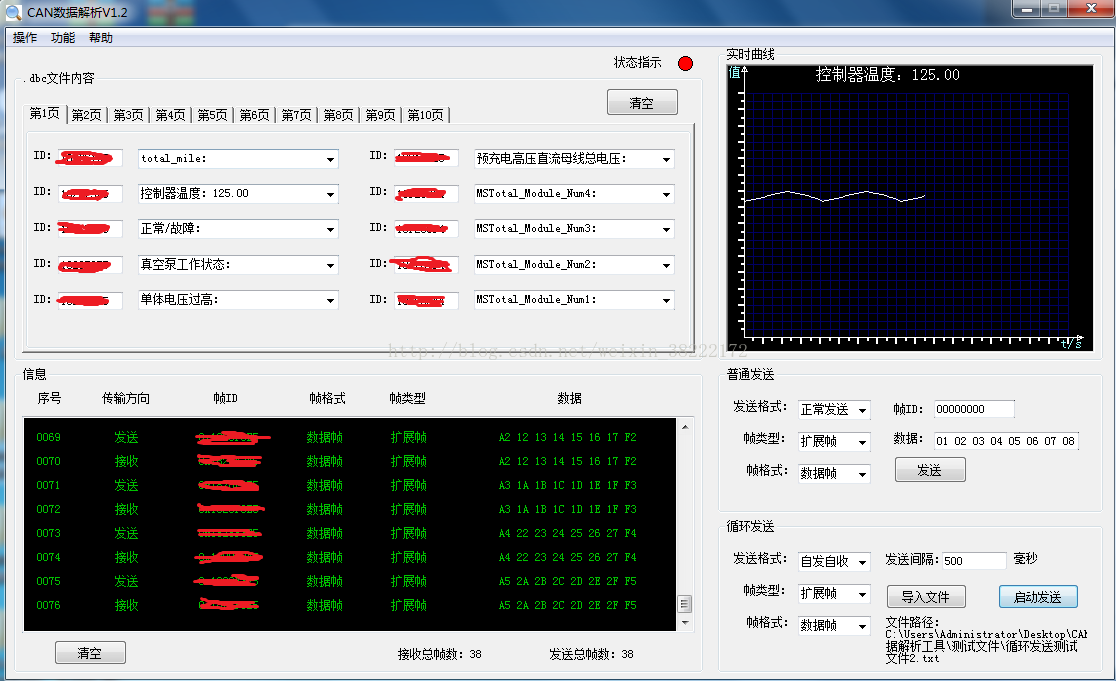Switch to the 第2页 tab
The image size is (1116, 681).
pyautogui.click(x=86, y=115)
